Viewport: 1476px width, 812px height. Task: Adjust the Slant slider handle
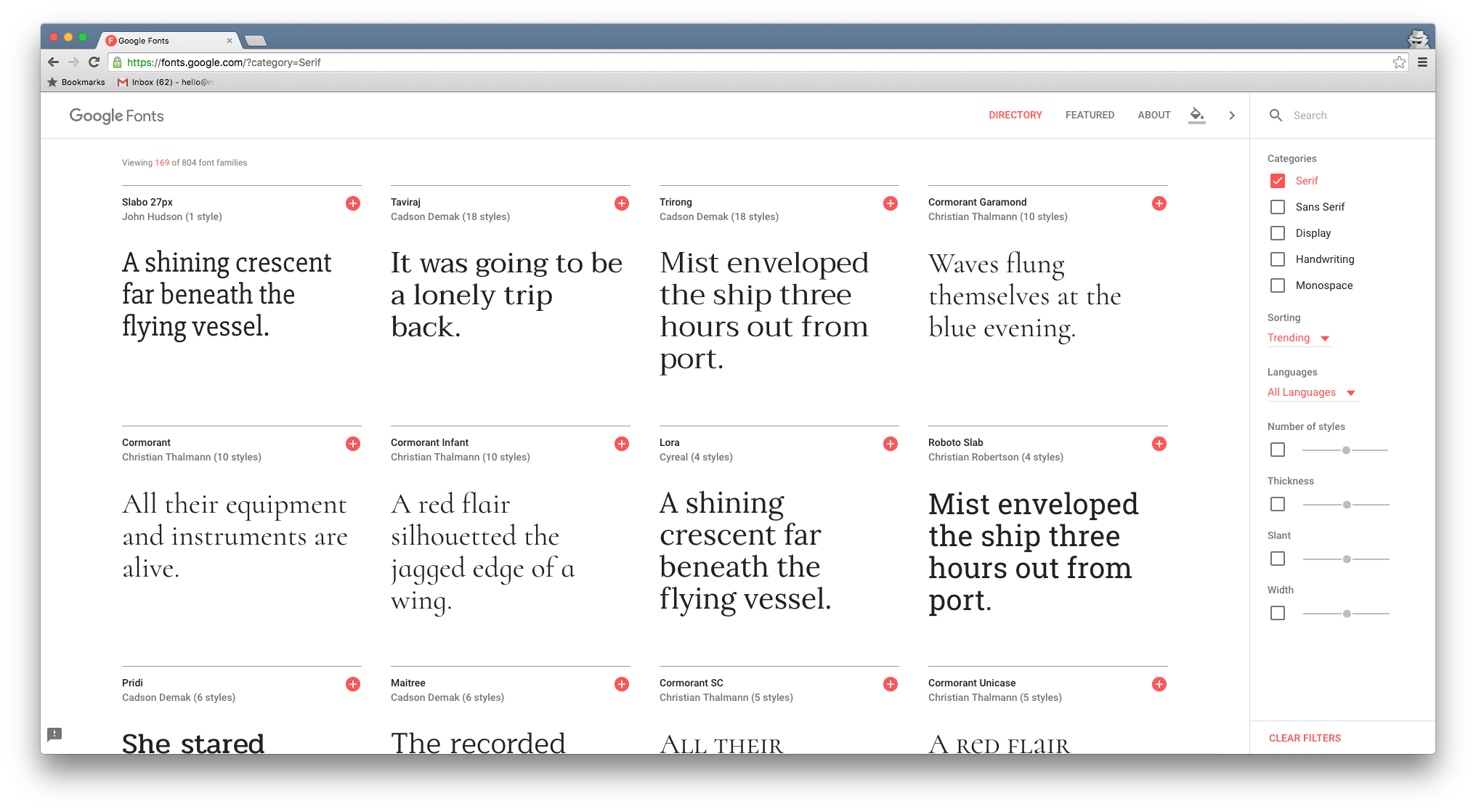(1347, 559)
